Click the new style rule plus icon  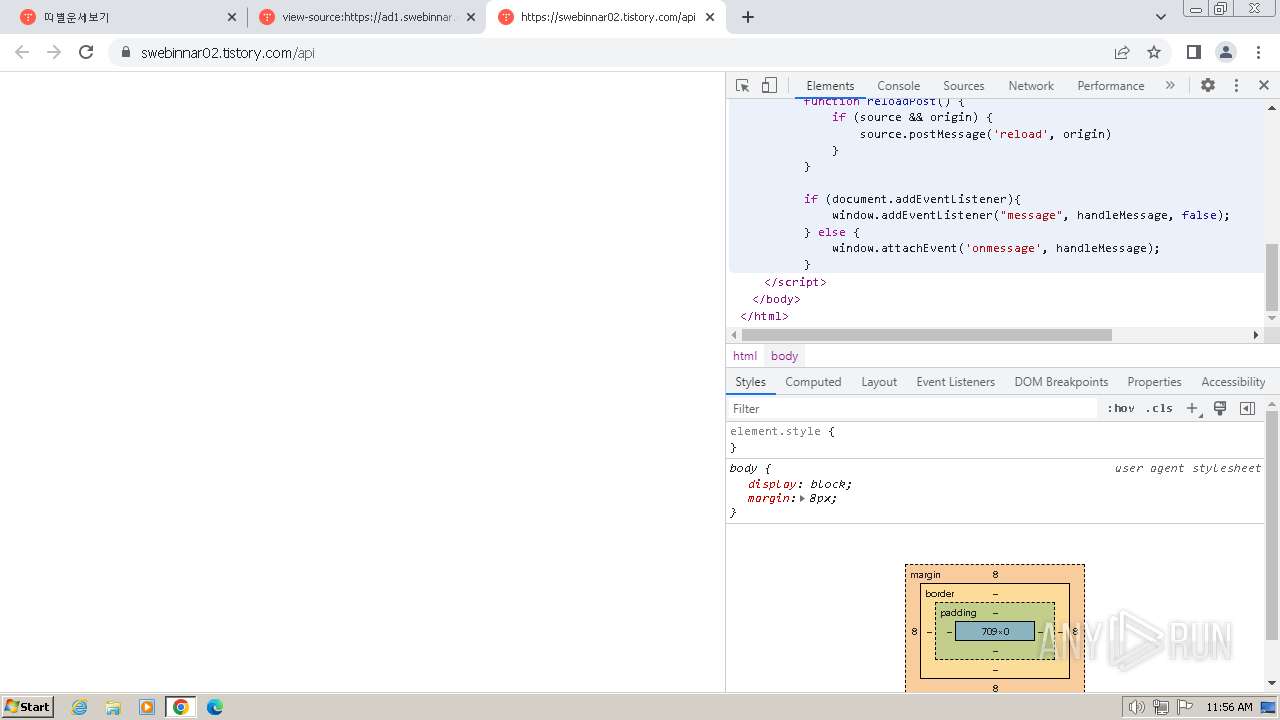[1192, 408]
